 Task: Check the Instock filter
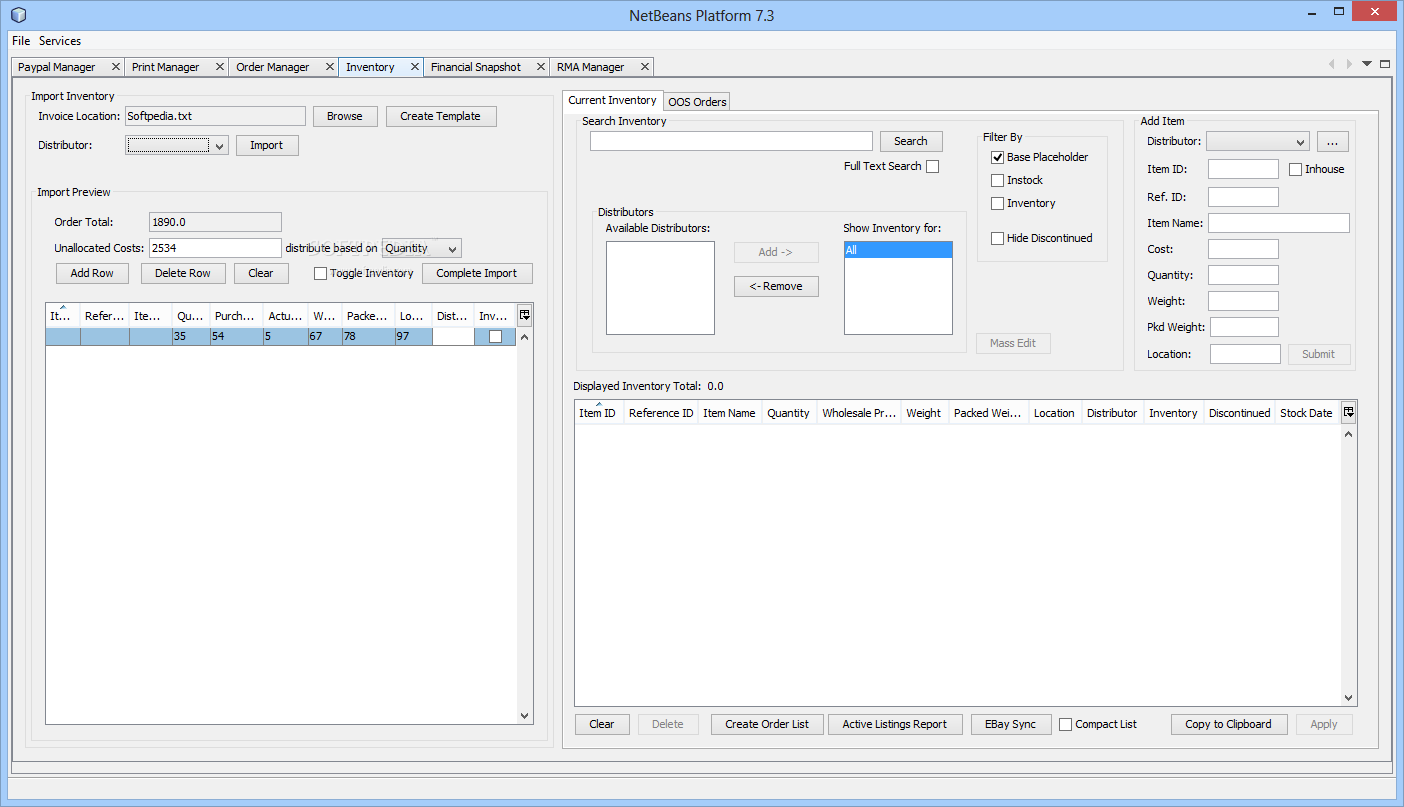pyautogui.click(x=997, y=180)
